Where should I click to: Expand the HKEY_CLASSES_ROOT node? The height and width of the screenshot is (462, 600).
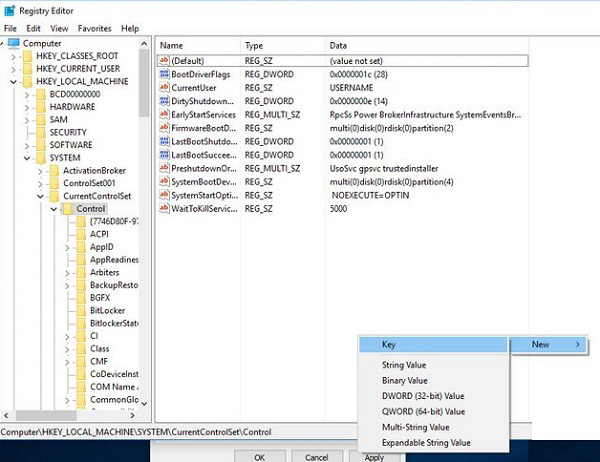(x=13, y=57)
